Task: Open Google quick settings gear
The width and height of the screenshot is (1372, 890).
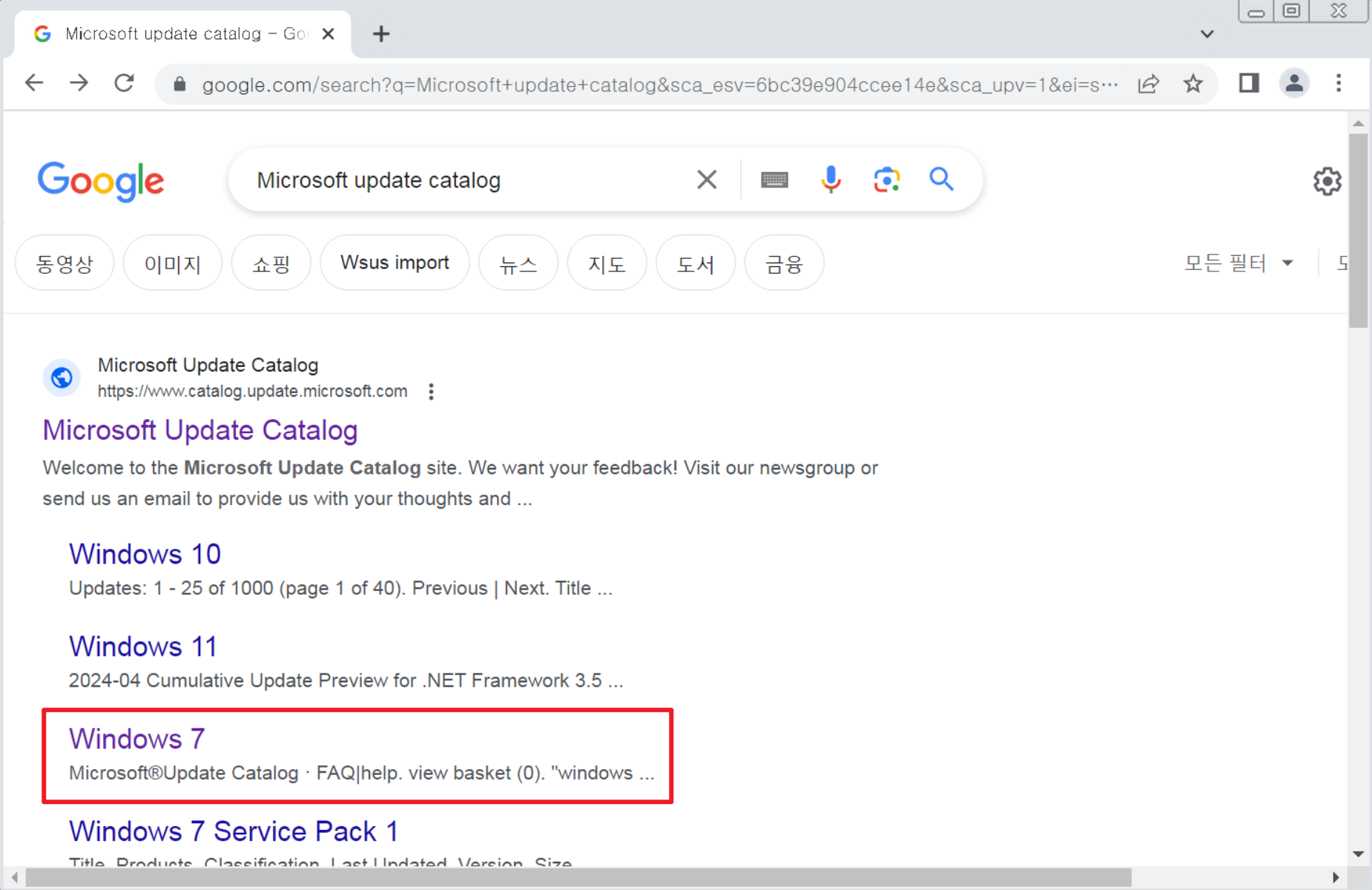Action: (1327, 181)
